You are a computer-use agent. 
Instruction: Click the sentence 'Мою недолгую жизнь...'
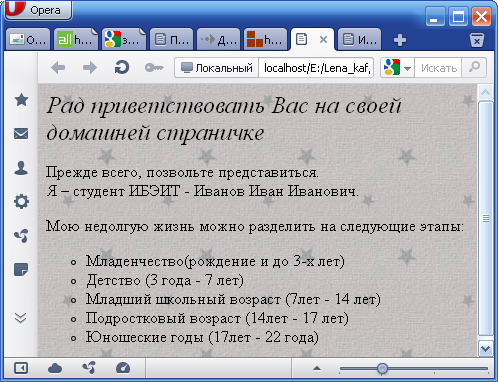click(x=255, y=227)
